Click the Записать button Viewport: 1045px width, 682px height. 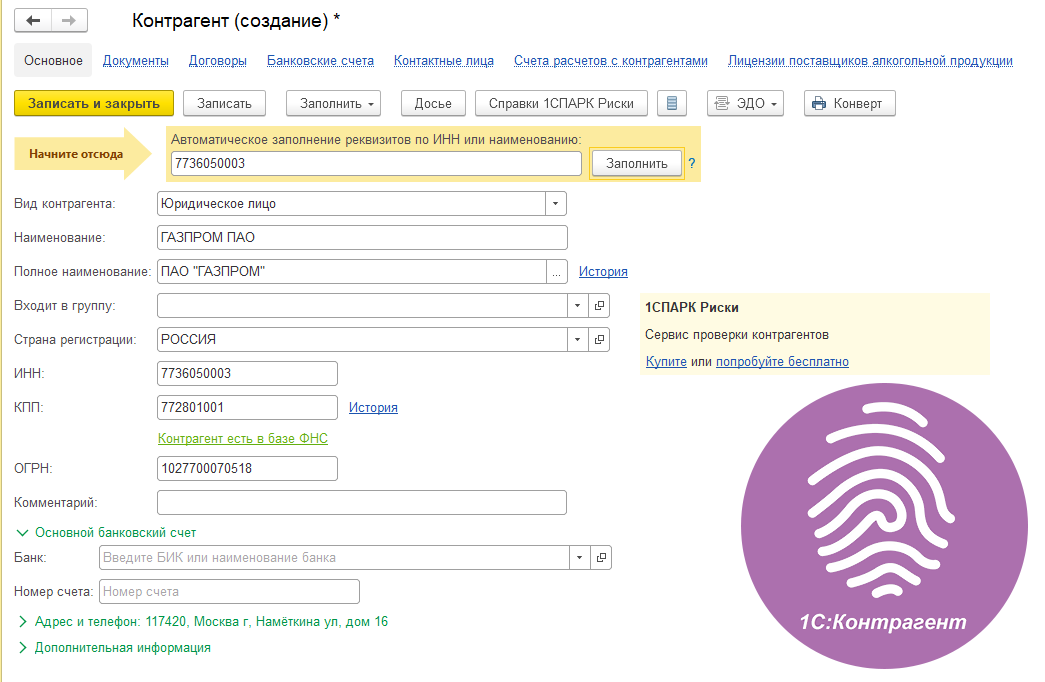[x=225, y=103]
